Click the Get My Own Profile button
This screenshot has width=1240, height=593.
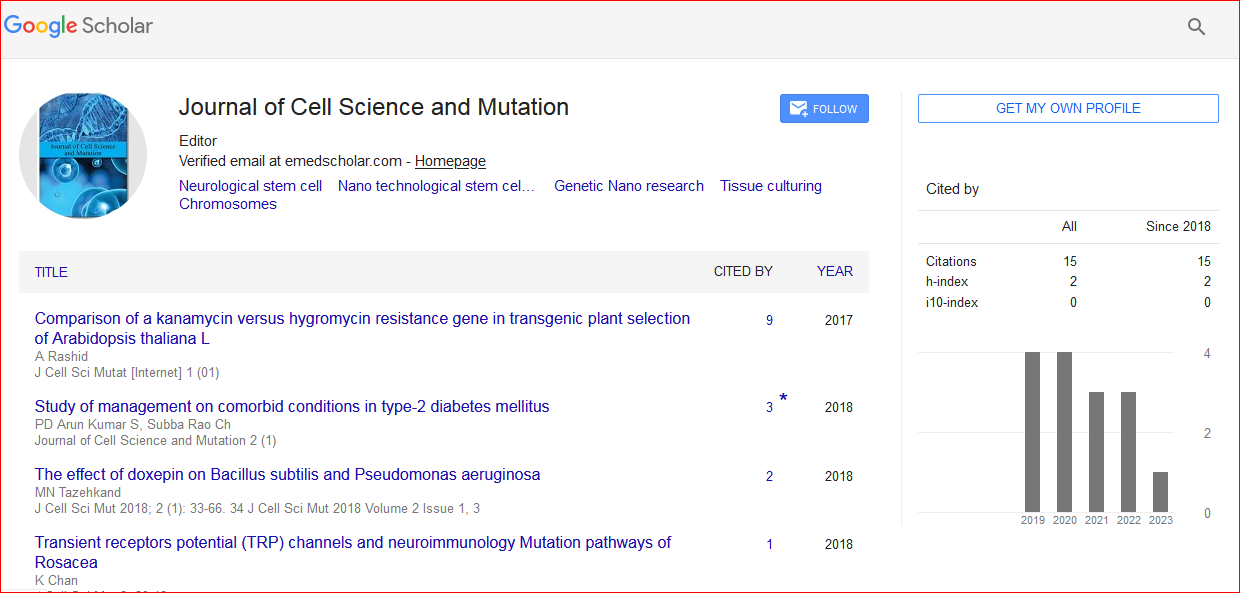pyautogui.click(x=1067, y=108)
